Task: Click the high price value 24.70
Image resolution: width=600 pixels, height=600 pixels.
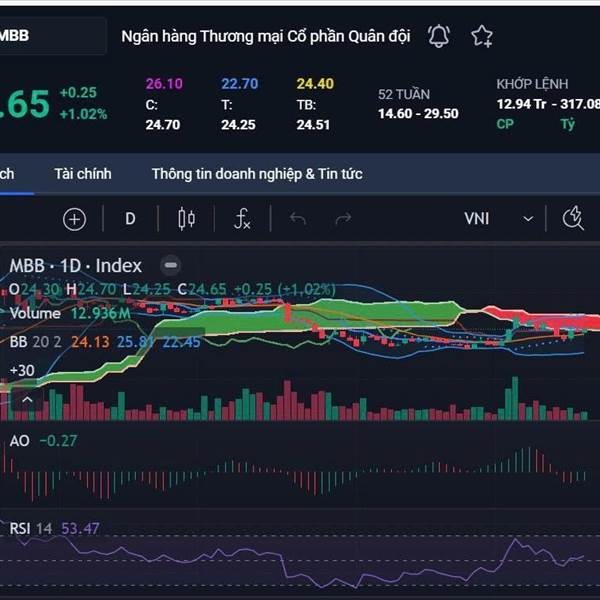Action: coord(163,125)
